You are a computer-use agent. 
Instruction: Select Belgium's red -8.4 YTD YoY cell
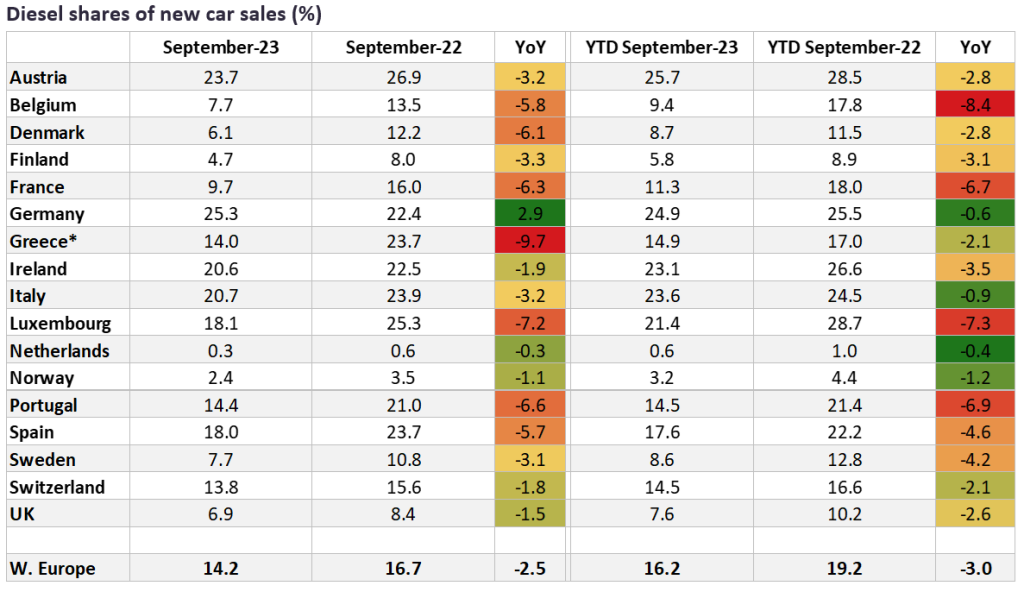click(x=975, y=105)
